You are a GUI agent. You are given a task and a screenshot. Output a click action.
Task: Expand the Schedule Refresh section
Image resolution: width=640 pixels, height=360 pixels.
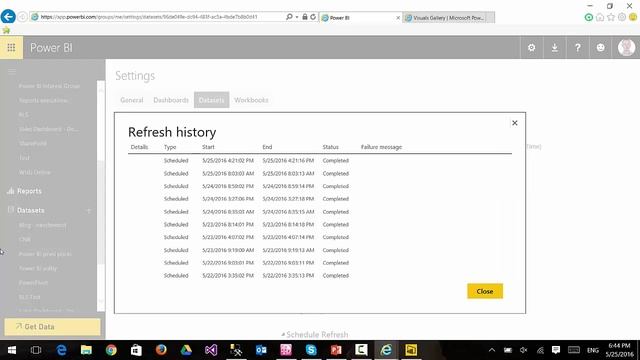315,335
